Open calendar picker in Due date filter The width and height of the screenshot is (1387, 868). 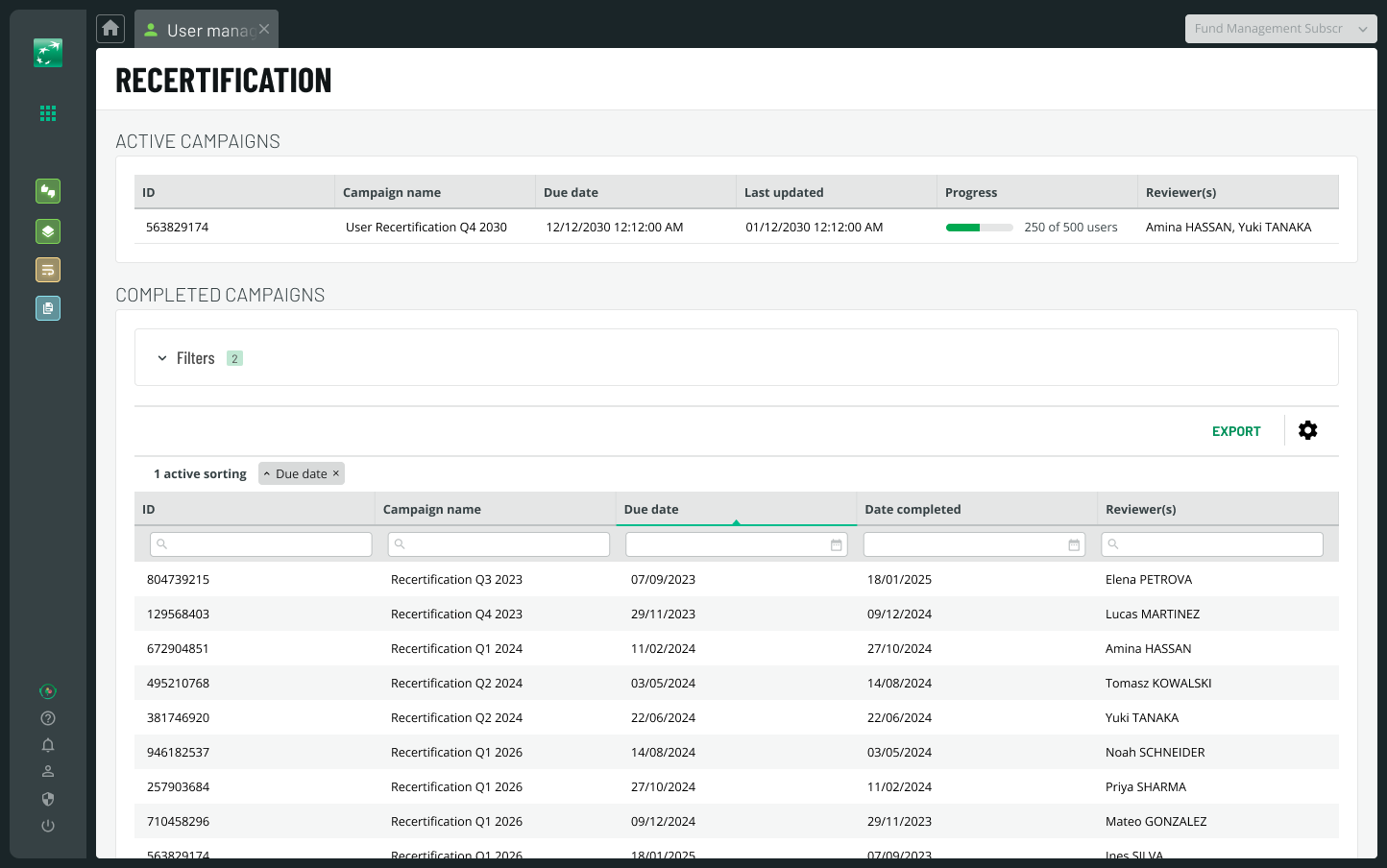tap(836, 544)
